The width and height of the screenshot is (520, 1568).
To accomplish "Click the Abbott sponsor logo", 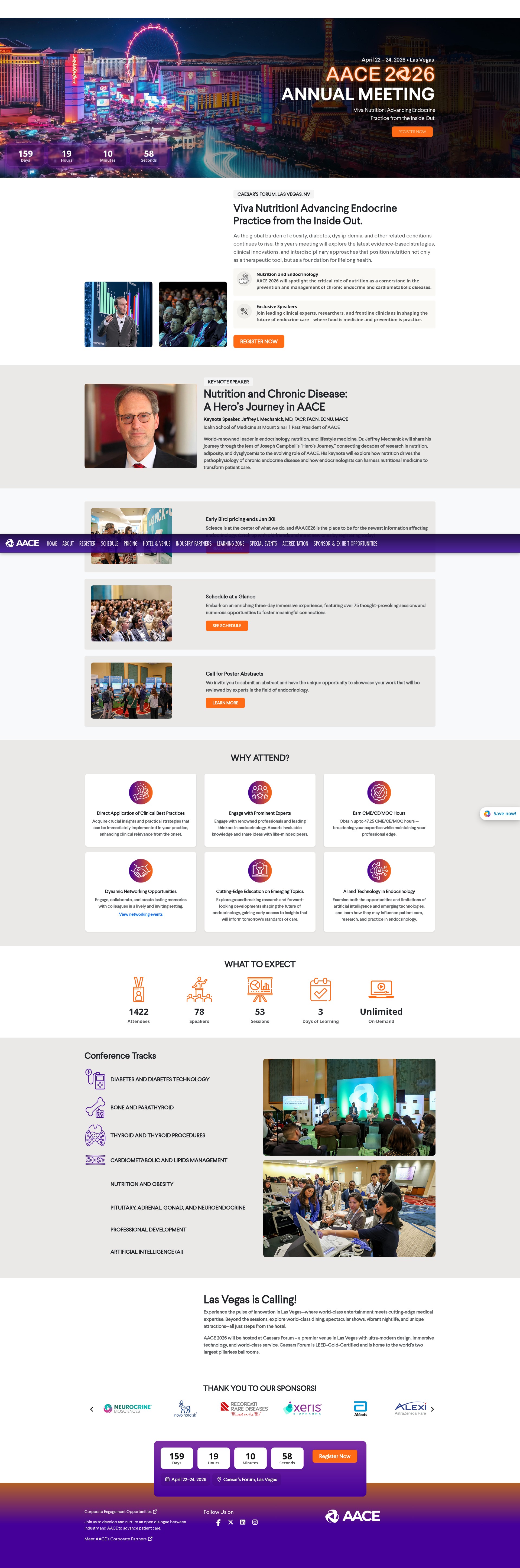I will pos(360,1409).
